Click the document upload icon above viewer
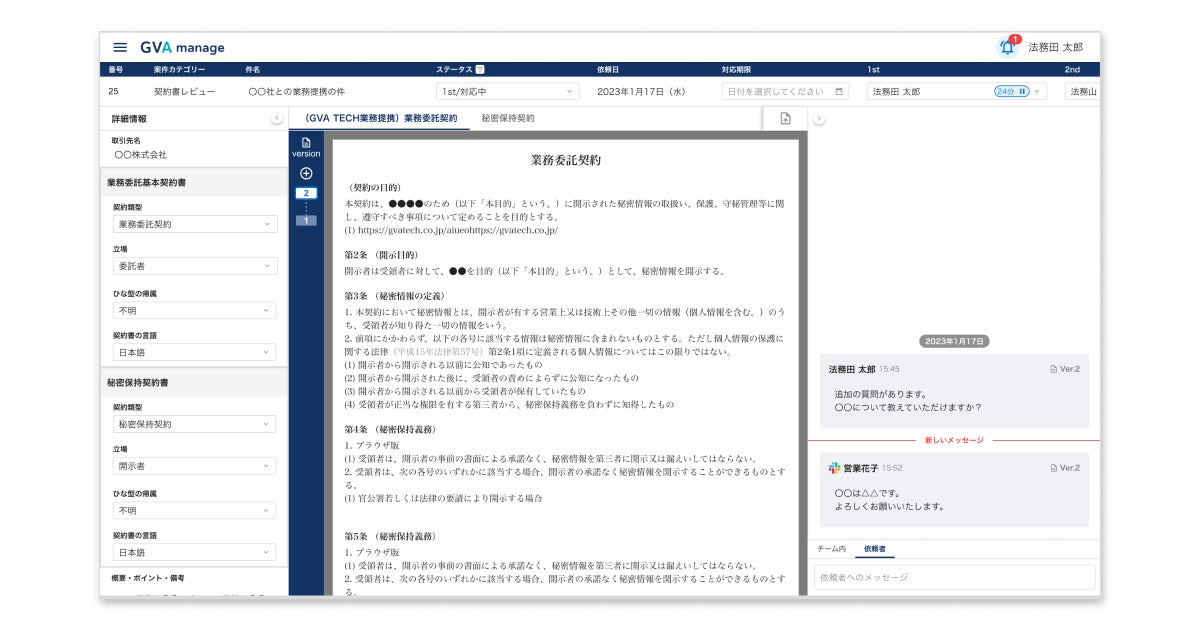1200x630 pixels. pos(785,118)
